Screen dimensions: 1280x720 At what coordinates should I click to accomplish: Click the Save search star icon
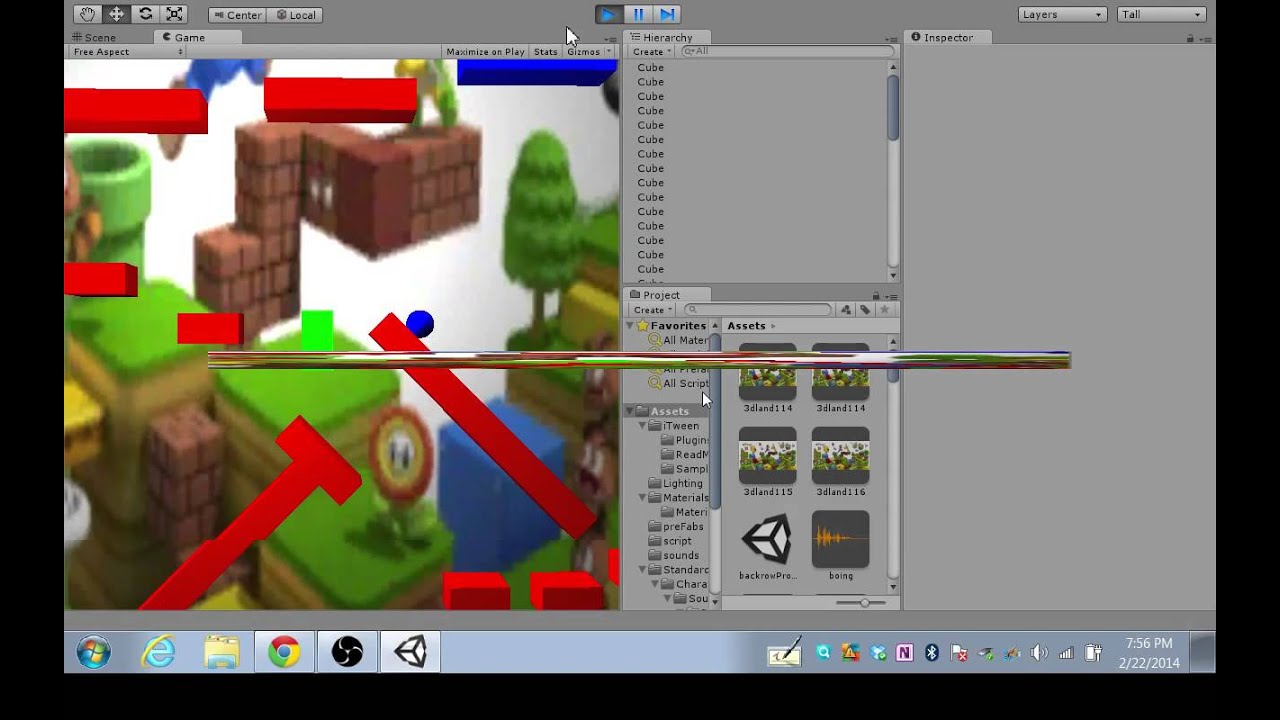(884, 310)
